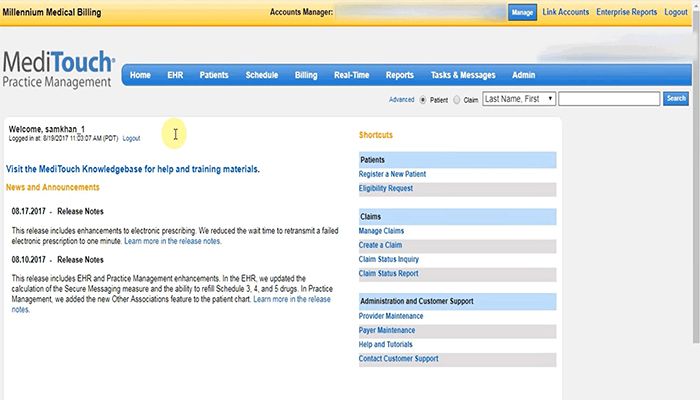
Task: Go to the Billing menu
Action: click(x=306, y=75)
